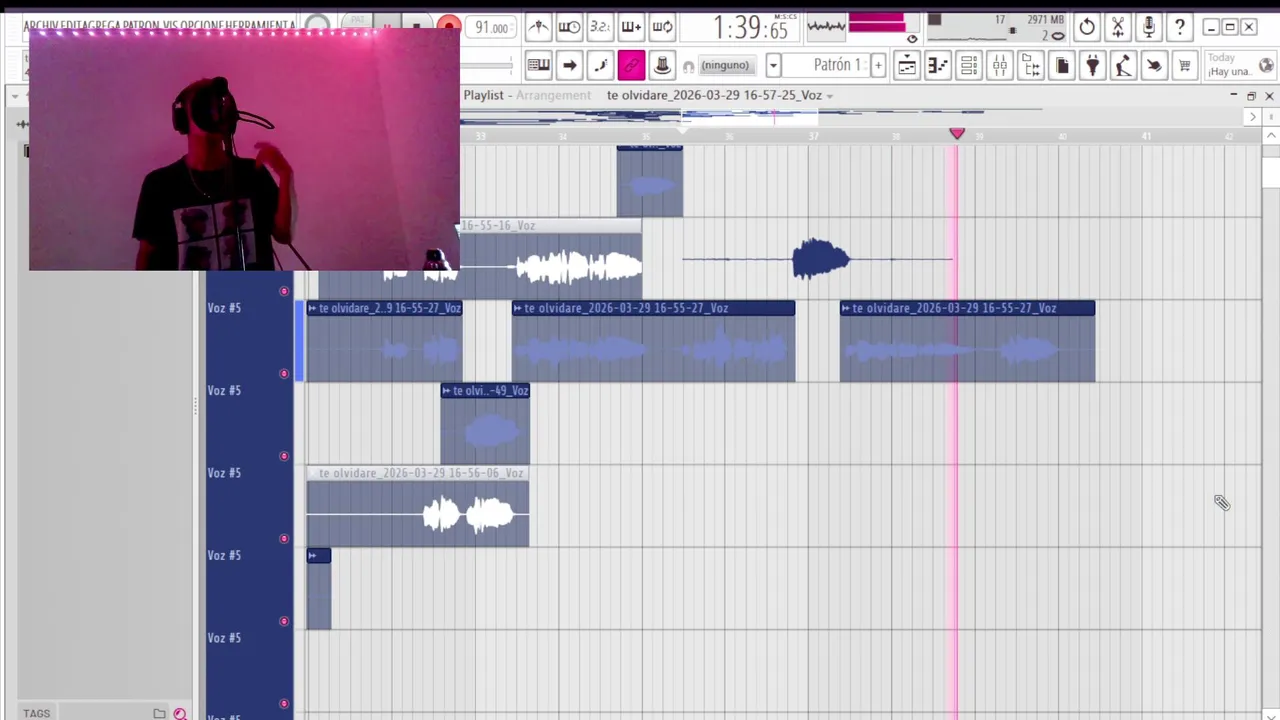This screenshot has height=720, width=1280.
Task: Click the scissors render audio icon
Action: (x=1118, y=27)
